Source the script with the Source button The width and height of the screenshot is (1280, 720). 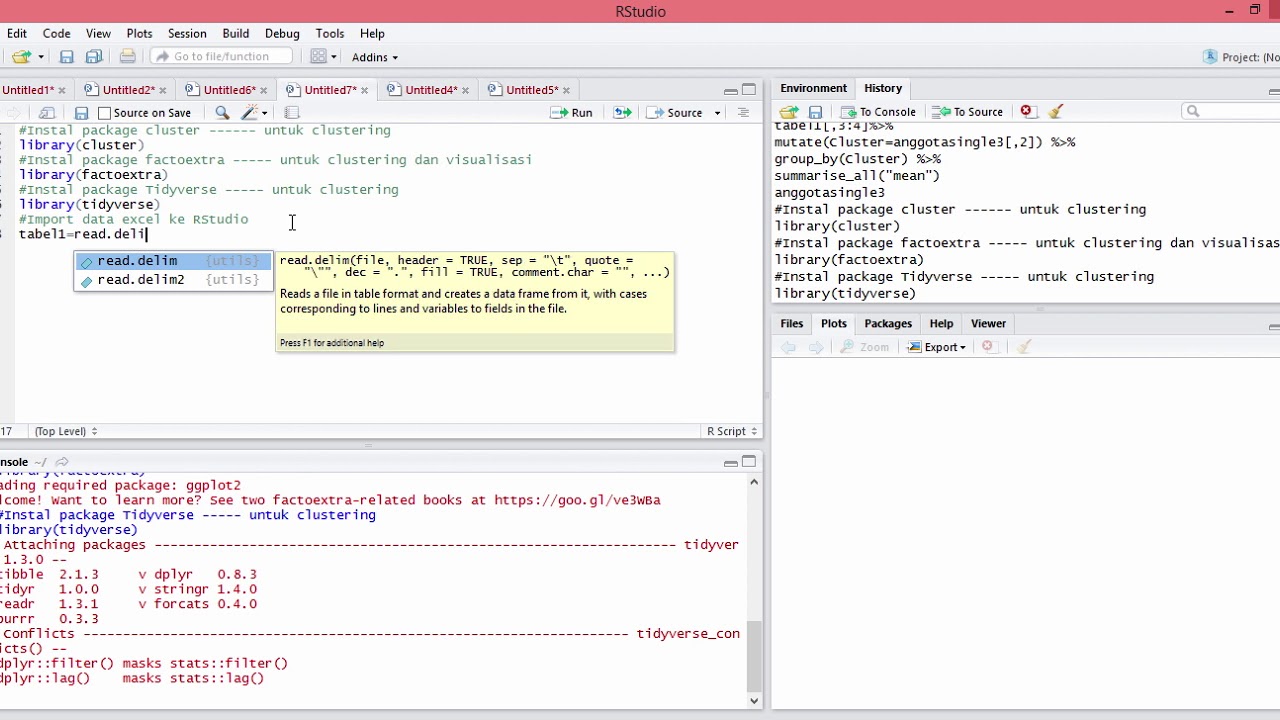click(676, 113)
